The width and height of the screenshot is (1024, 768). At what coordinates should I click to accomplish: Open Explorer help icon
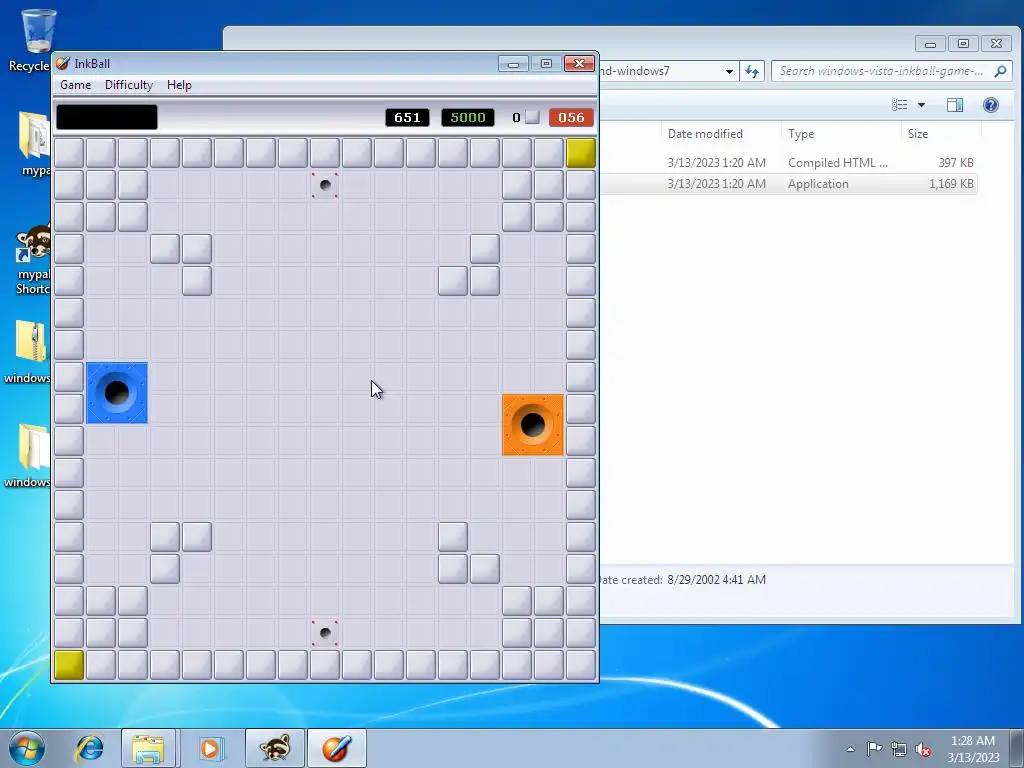[990, 105]
